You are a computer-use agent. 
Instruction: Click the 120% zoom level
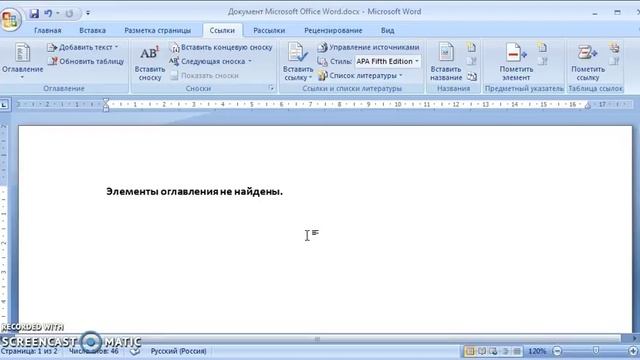[537, 351]
